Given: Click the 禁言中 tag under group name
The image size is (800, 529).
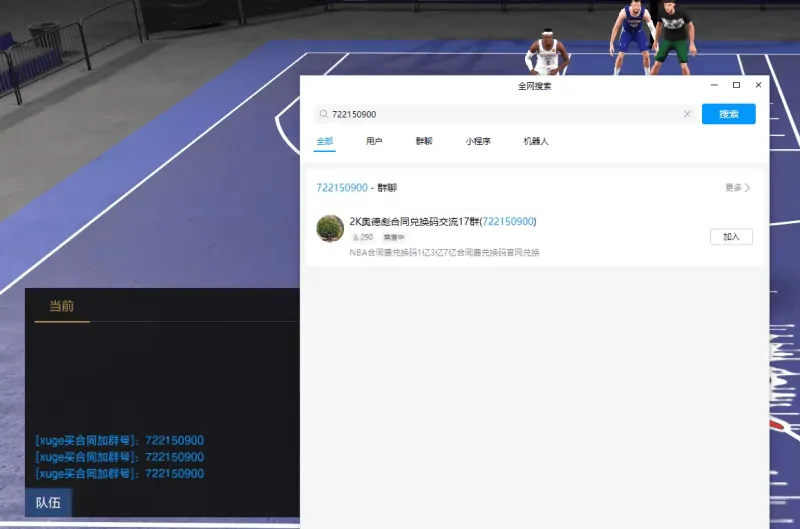Looking at the screenshot, I should pyautogui.click(x=394, y=238).
